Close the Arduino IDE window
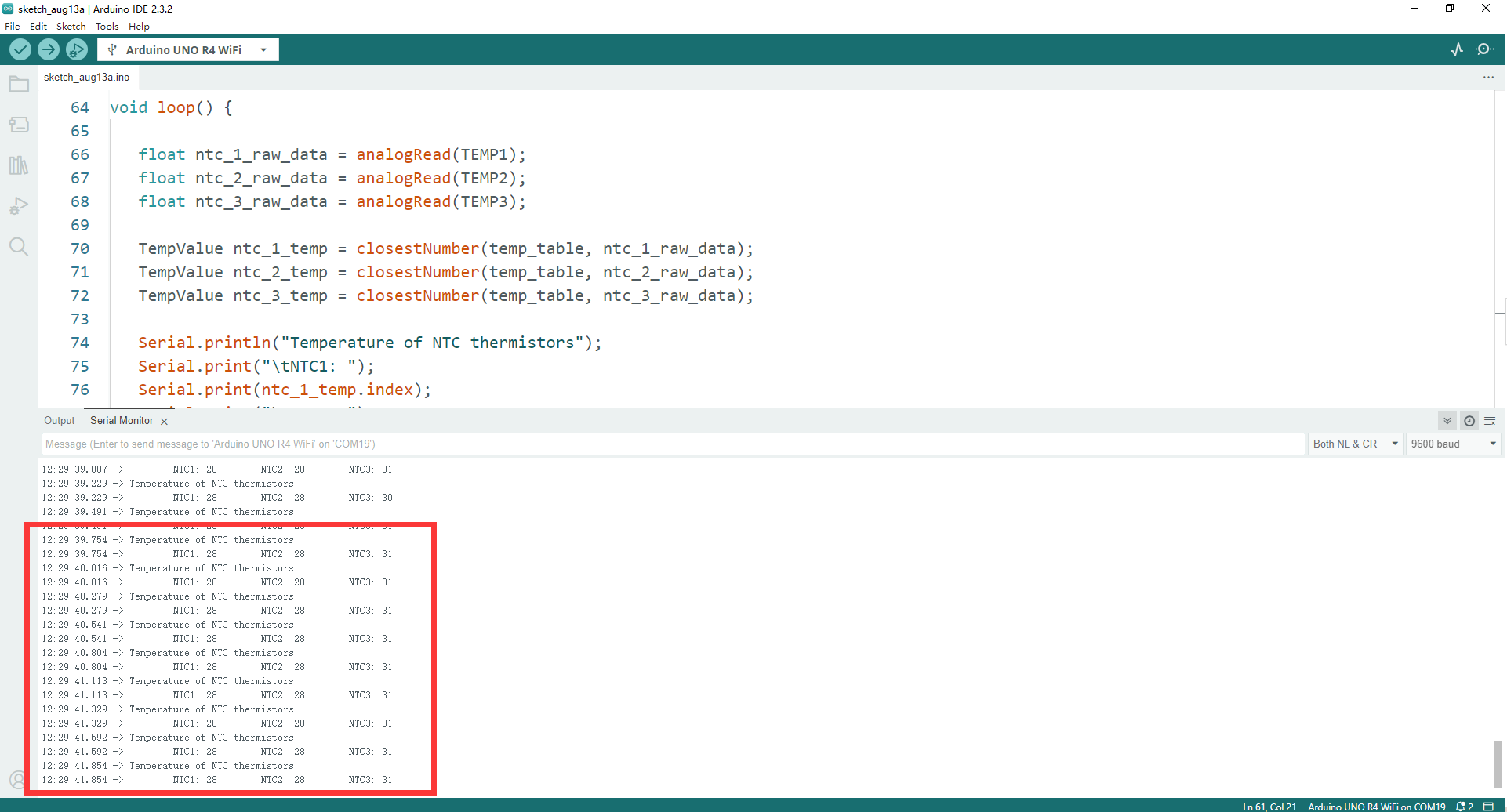Viewport: 1507px width, 812px height. [x=1486, y=9]
